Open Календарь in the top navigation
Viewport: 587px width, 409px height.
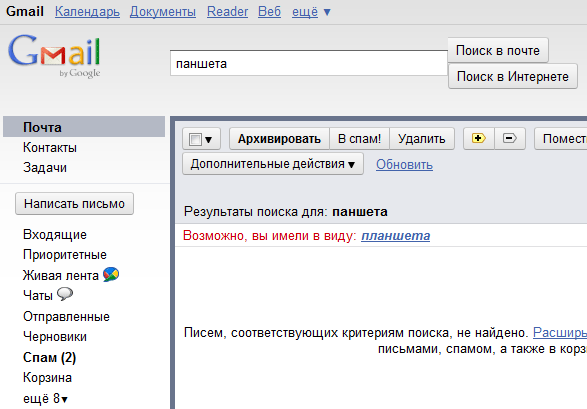pyautogui.click(x=87, y=12)
